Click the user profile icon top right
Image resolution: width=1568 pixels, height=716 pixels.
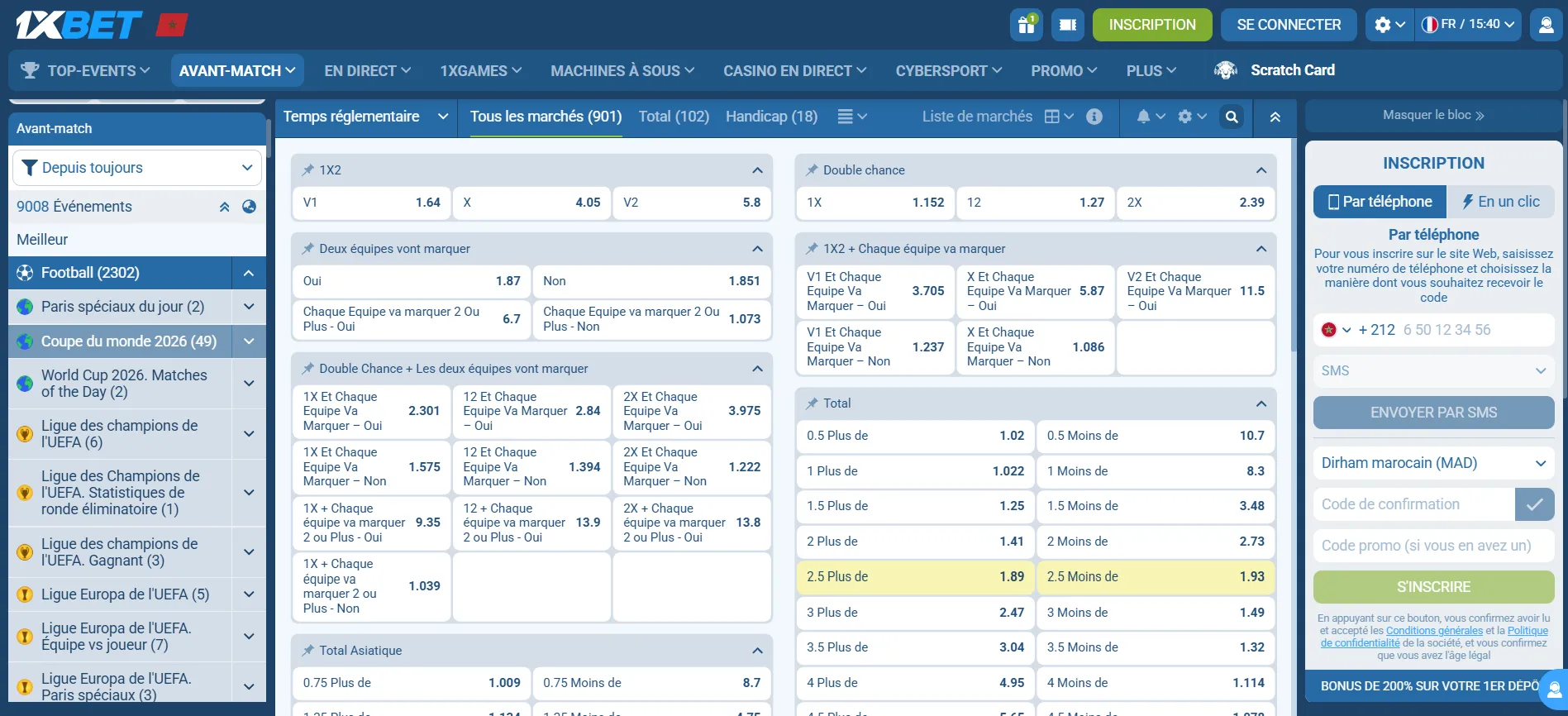tap(1546, 25)
